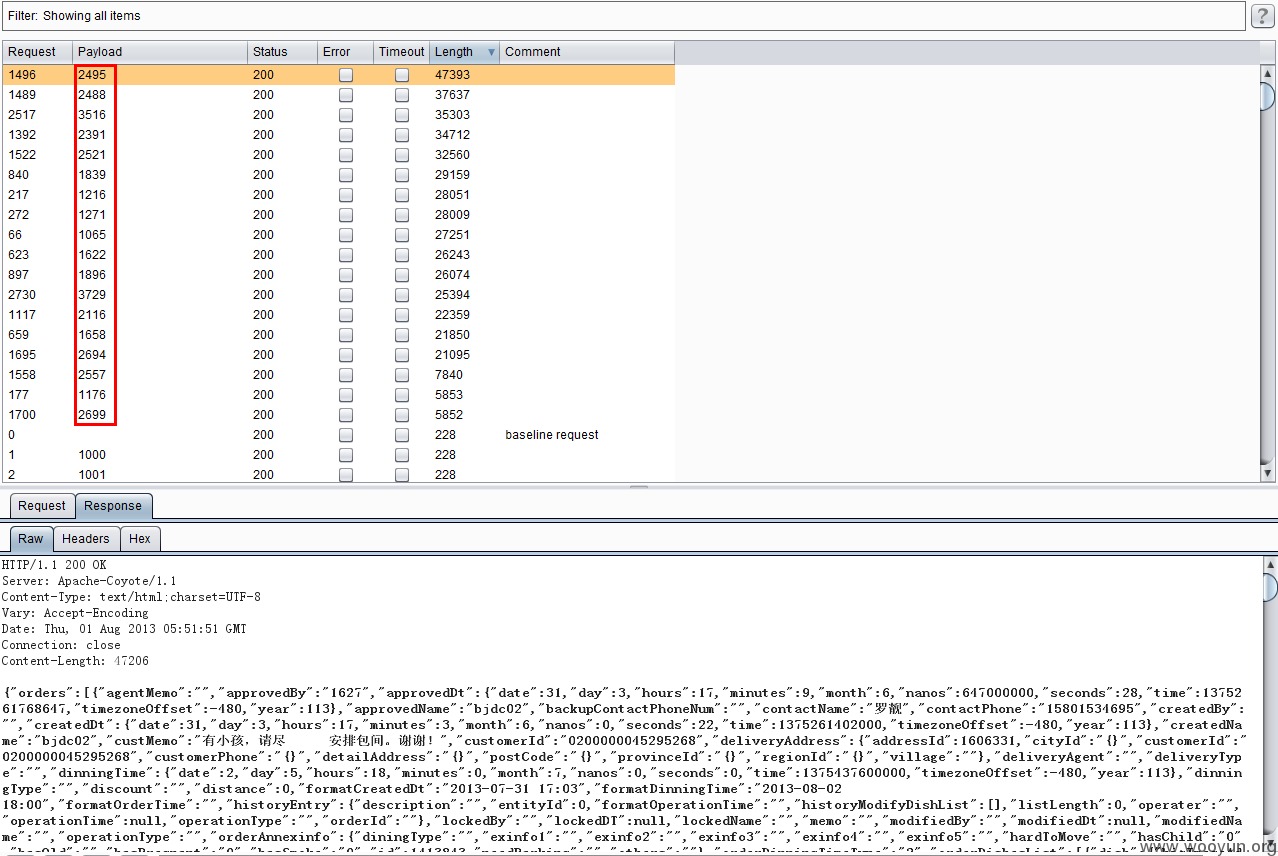
Task: Select the row with request number 1695
Action: [x=338, y=355]
